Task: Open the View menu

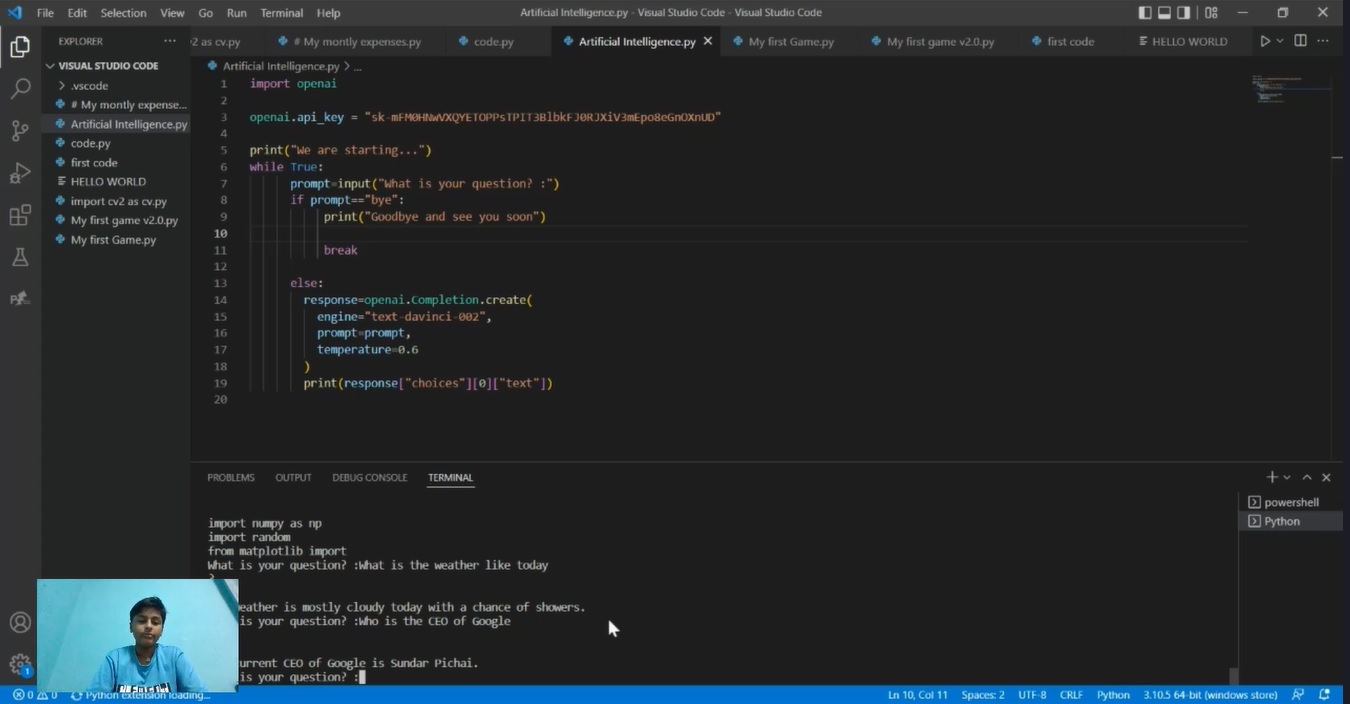Action: (172, 13)
